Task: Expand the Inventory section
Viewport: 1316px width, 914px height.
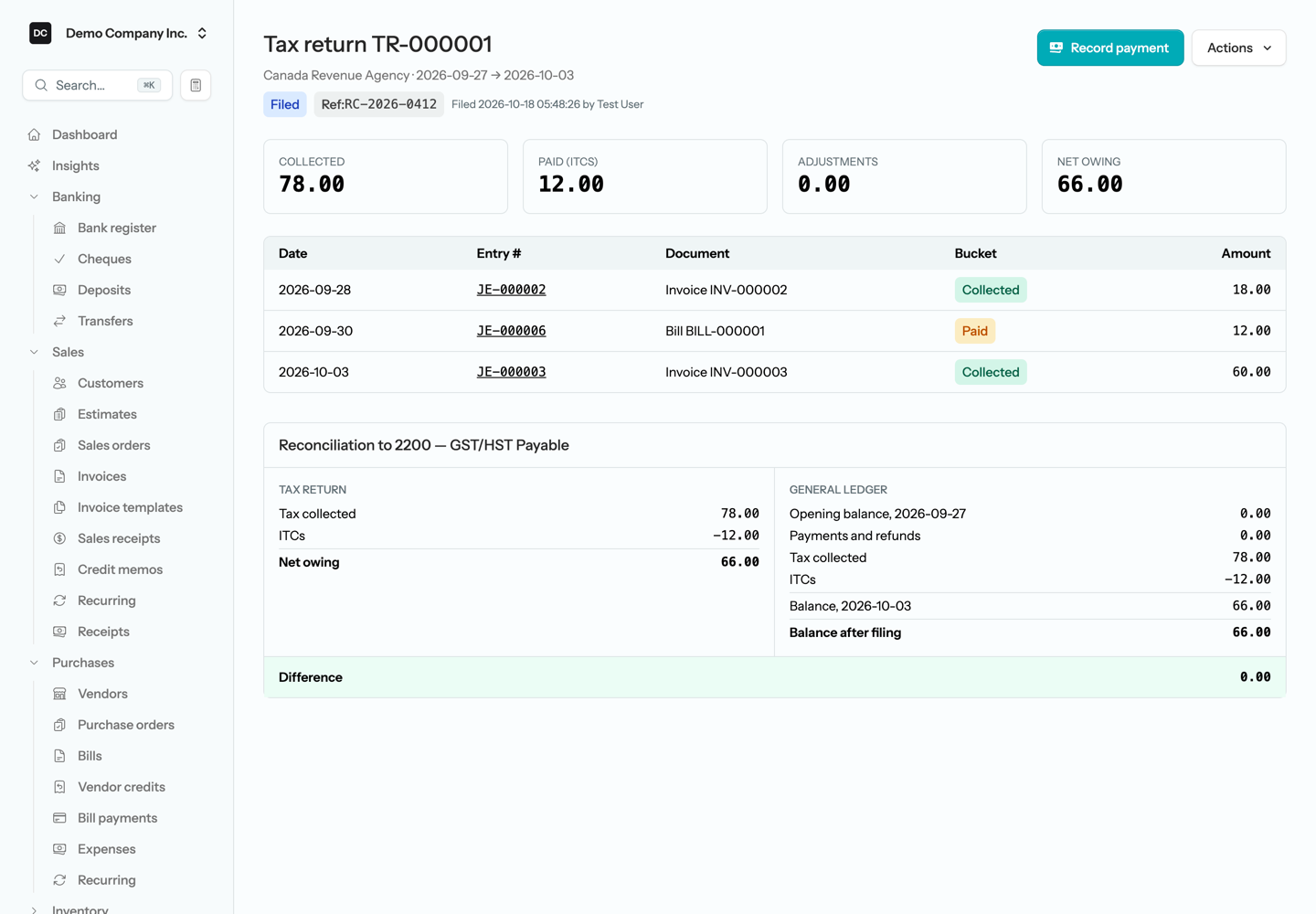Action: 34,909
